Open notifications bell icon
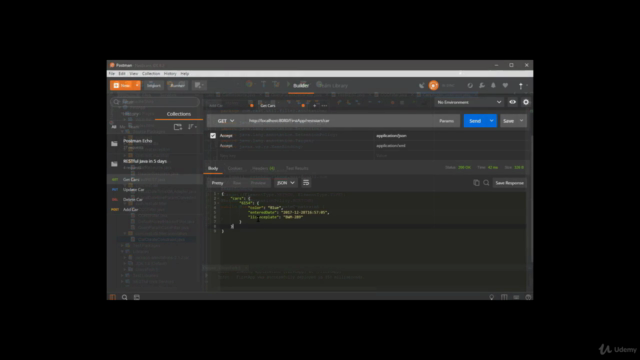 pos(493,85)
